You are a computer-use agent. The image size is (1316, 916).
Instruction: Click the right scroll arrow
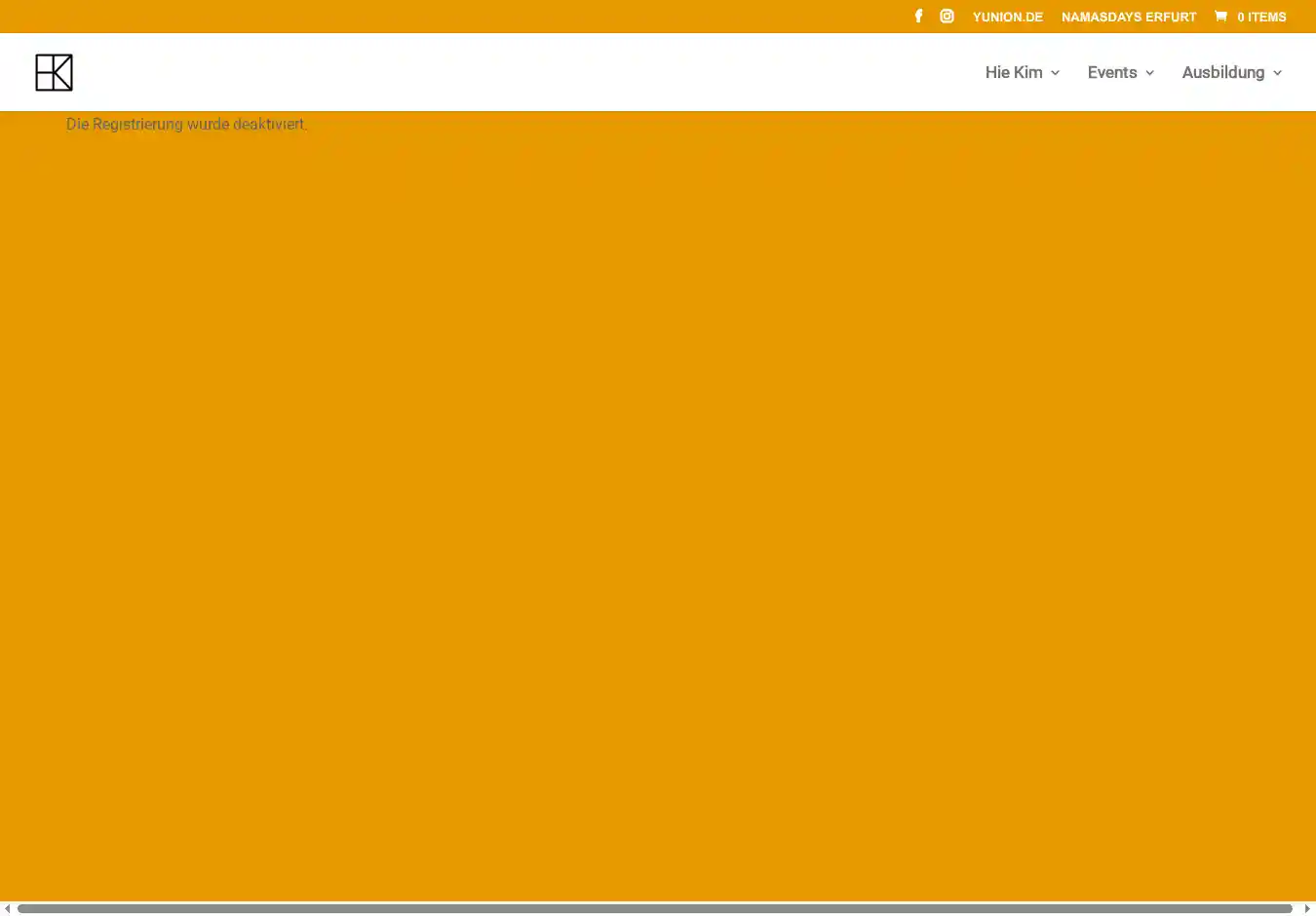tap(1307, 908)
